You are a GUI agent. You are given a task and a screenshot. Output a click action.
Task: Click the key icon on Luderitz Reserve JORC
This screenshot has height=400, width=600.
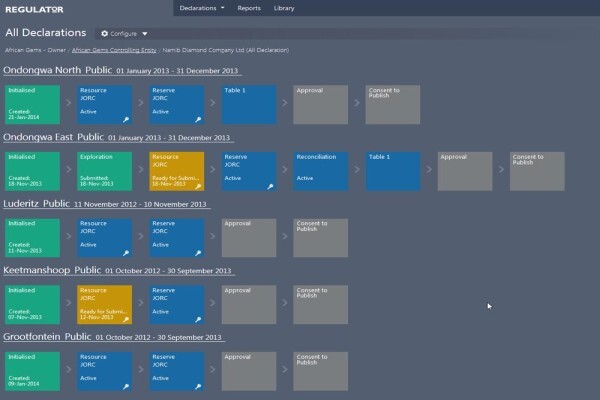(x=198, y=253)
